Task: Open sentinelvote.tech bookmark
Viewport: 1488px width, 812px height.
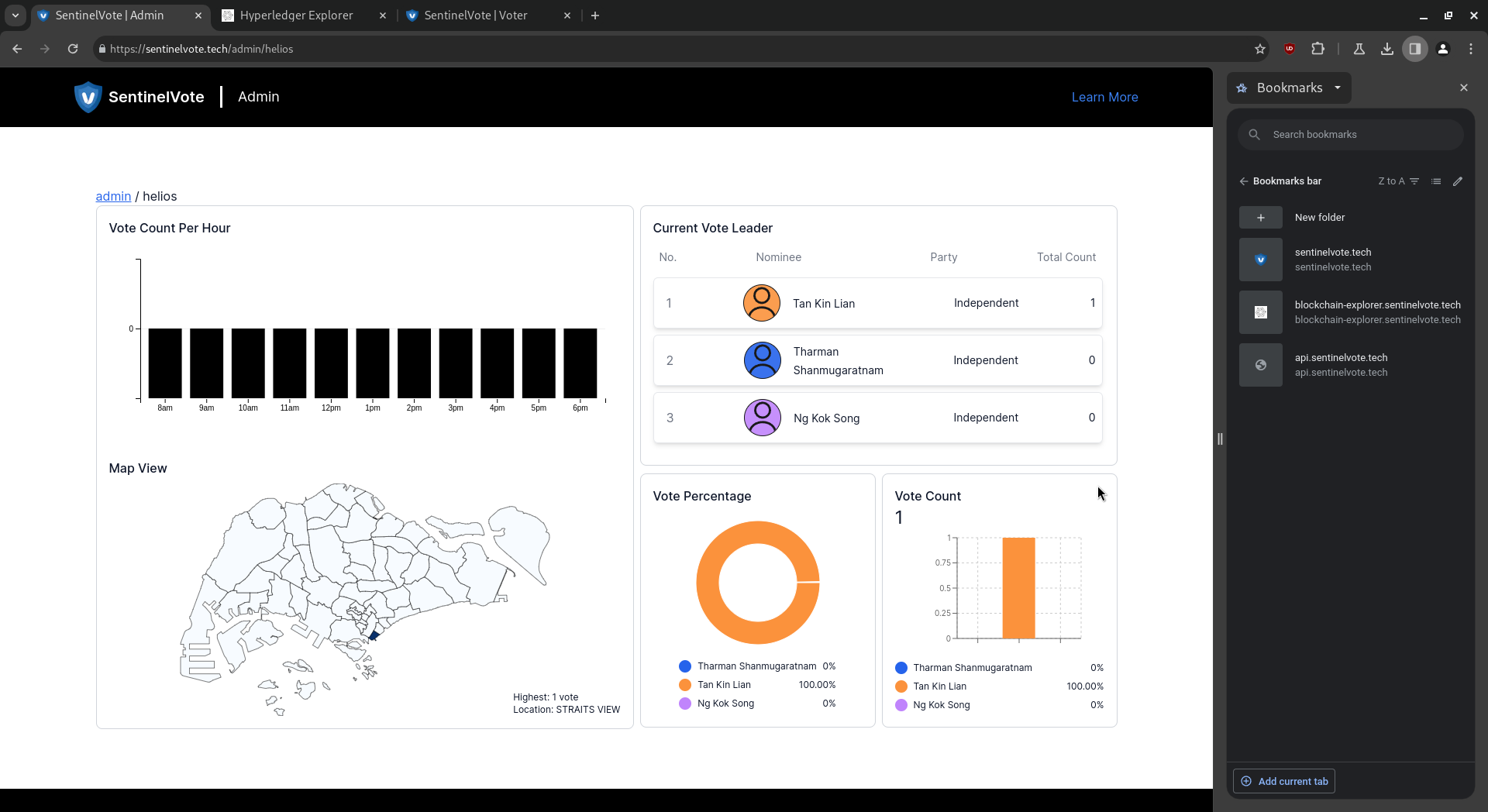Action: click(1352, 260)
